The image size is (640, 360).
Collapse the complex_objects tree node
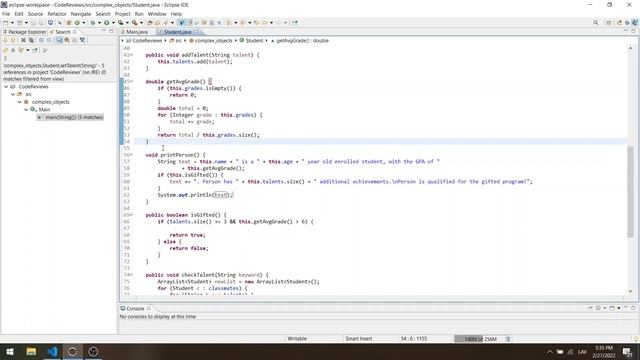[19, 102]
